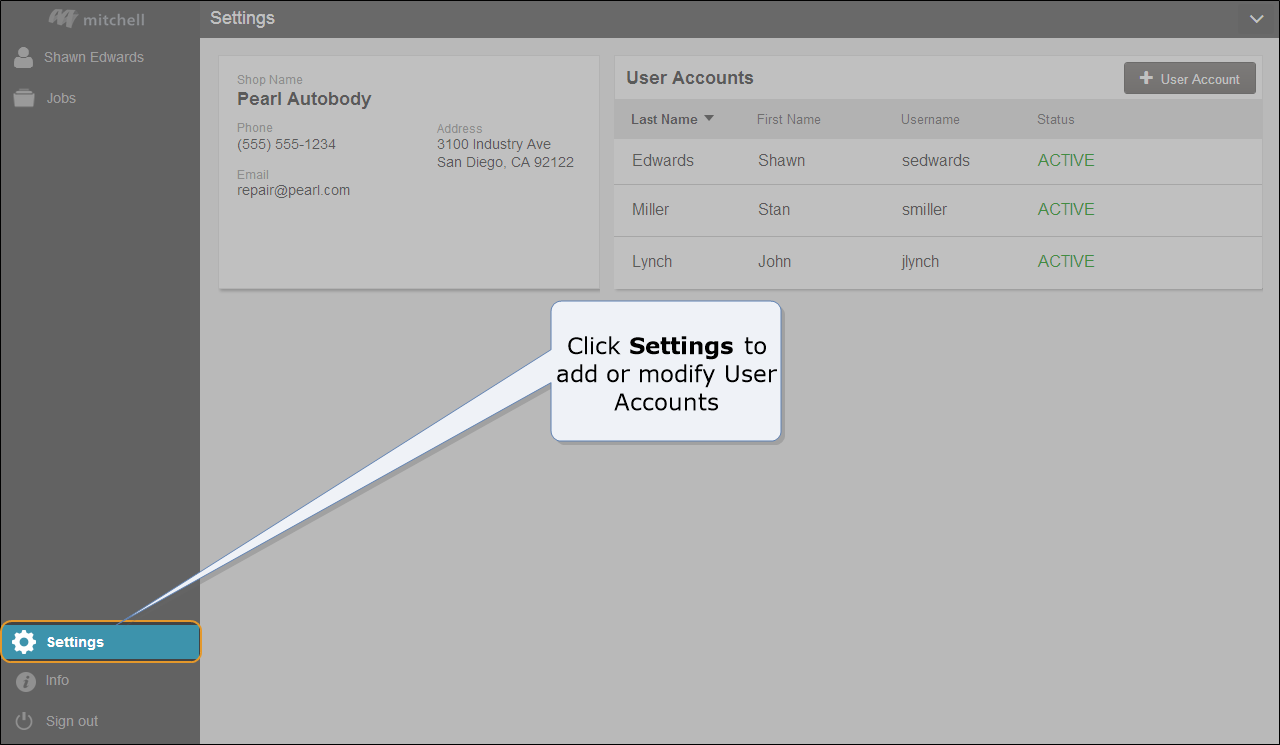
Task: Click the Jobs briefcase icon
Action: 23,98
